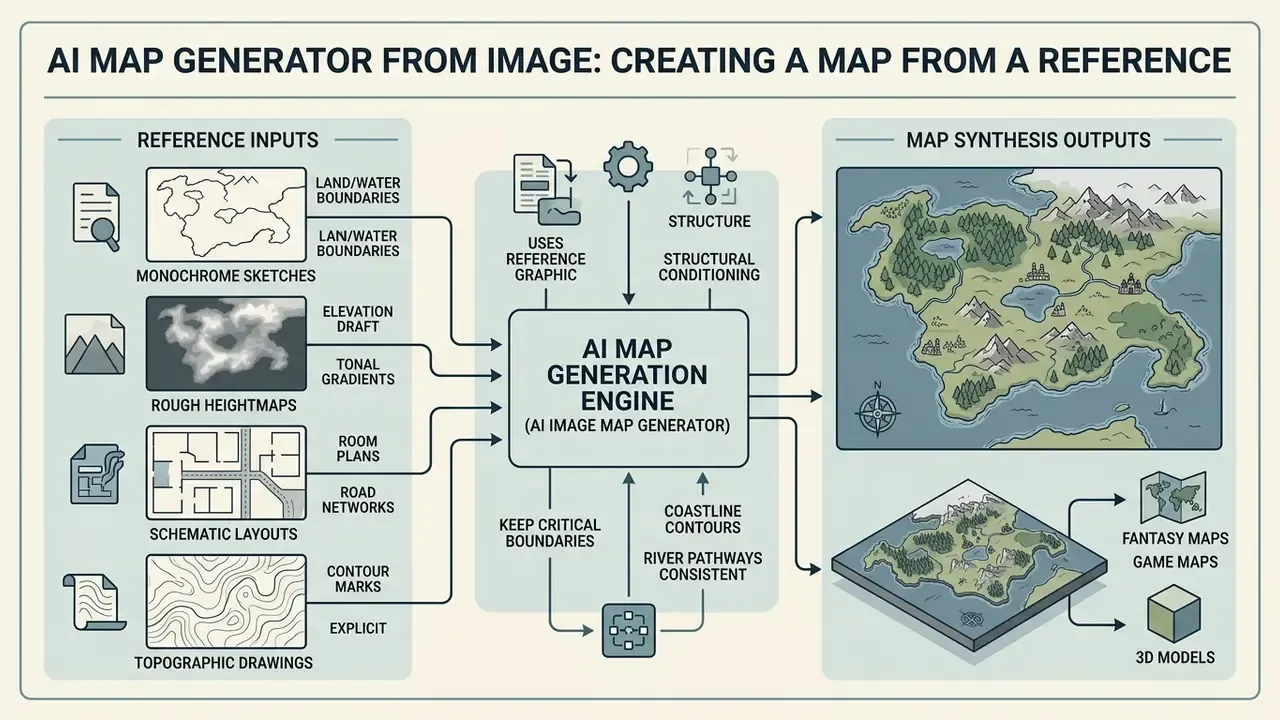
Task: Select the "TONAL GRADIENTS" label
Action: pos(357,371)
